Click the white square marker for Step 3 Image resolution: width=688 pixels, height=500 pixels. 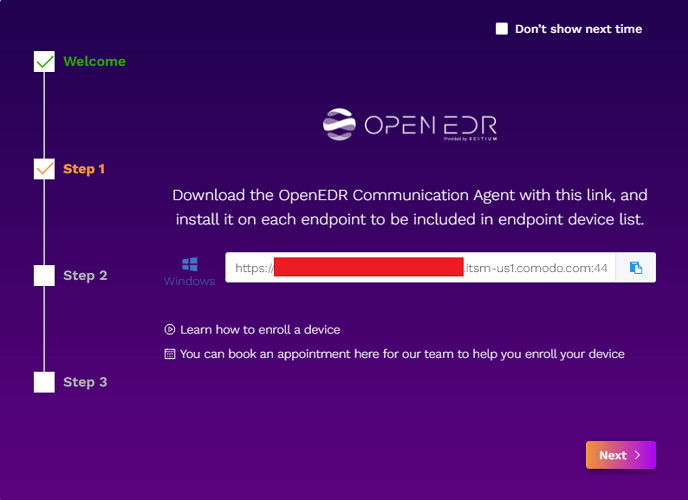pos(44,382)
